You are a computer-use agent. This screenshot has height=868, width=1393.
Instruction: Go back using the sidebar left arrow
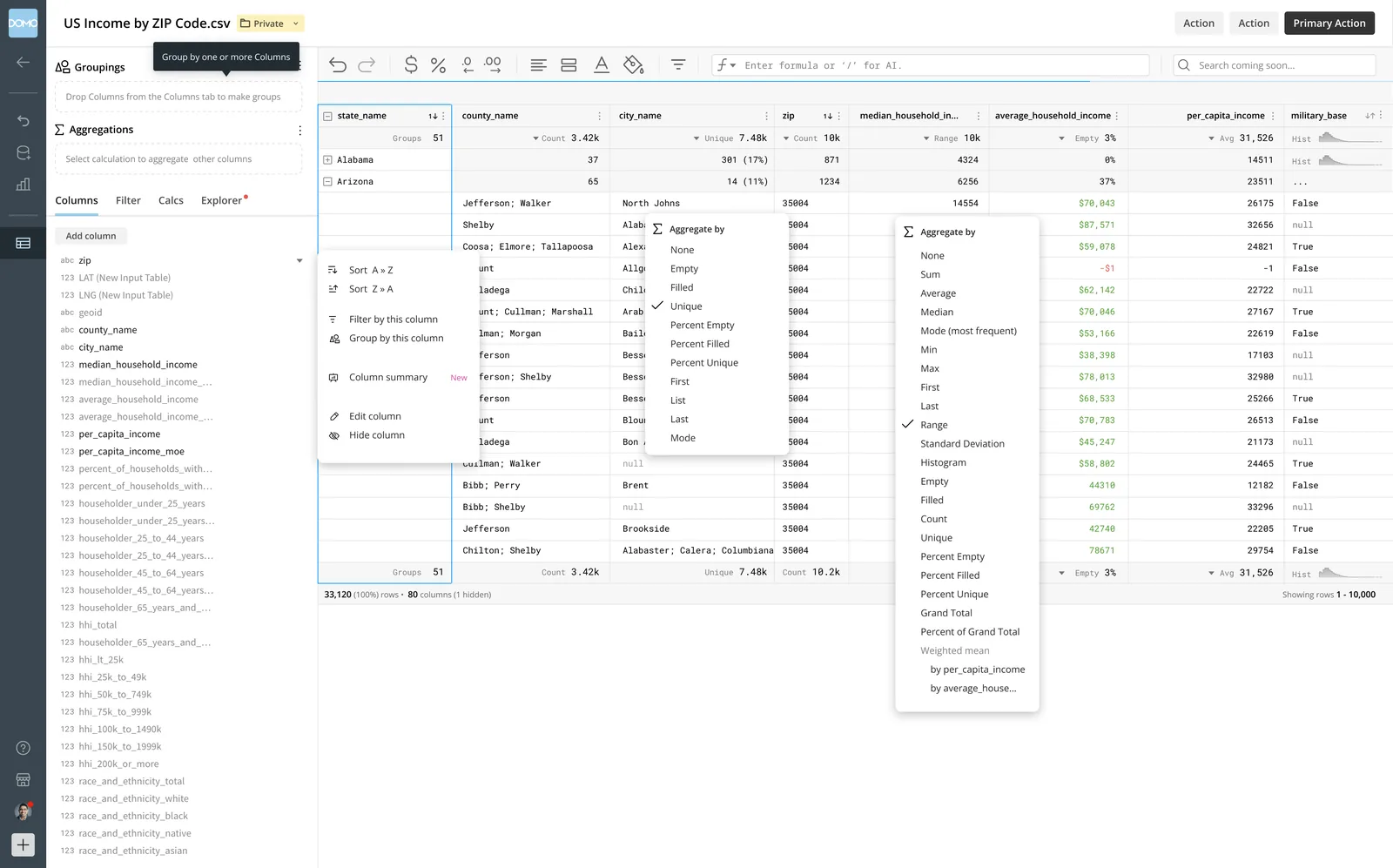click(x=23, y=63)
